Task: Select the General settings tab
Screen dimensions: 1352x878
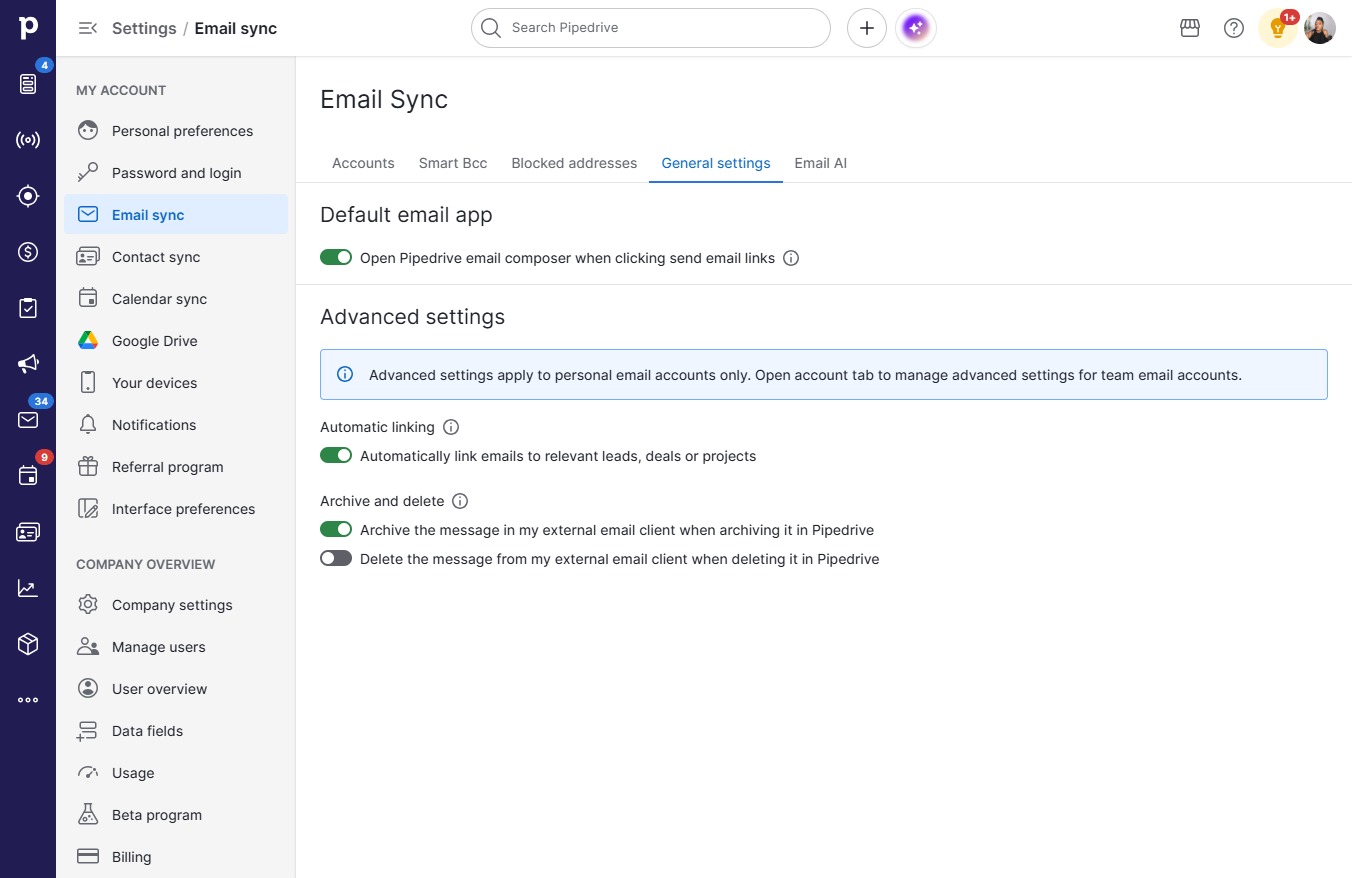Action: 716,163
